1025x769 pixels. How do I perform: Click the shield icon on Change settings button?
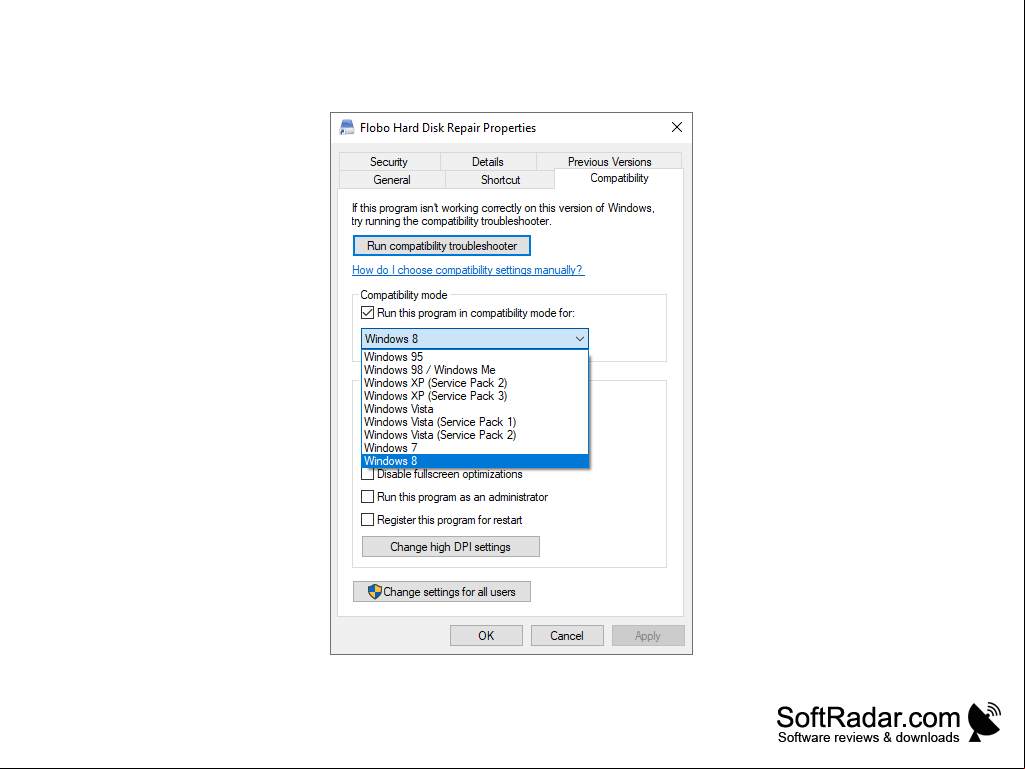[x=375, y=592]
